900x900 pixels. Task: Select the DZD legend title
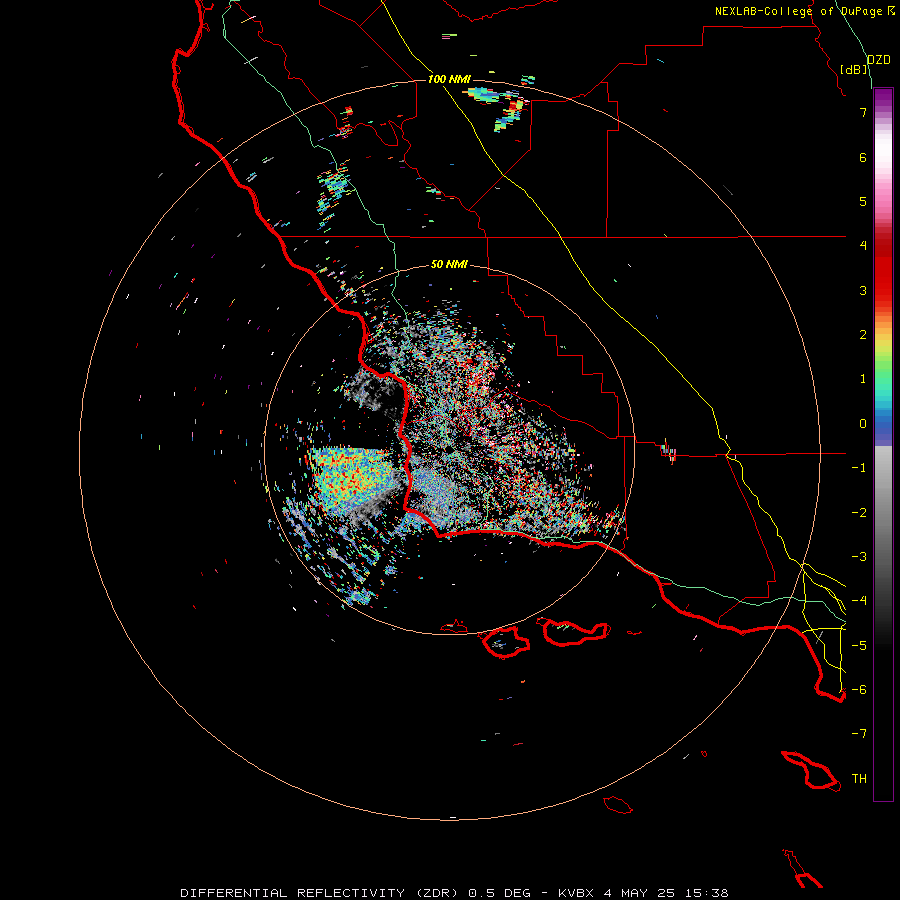click(x=878, y=60)
